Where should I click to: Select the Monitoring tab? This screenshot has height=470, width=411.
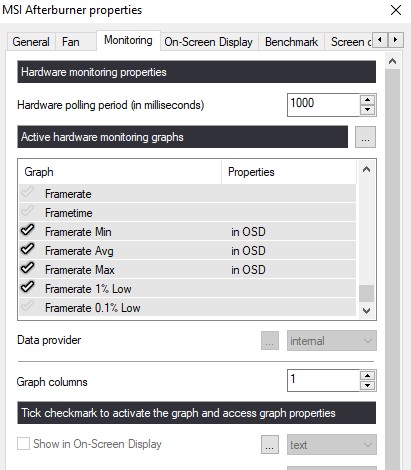128,40
